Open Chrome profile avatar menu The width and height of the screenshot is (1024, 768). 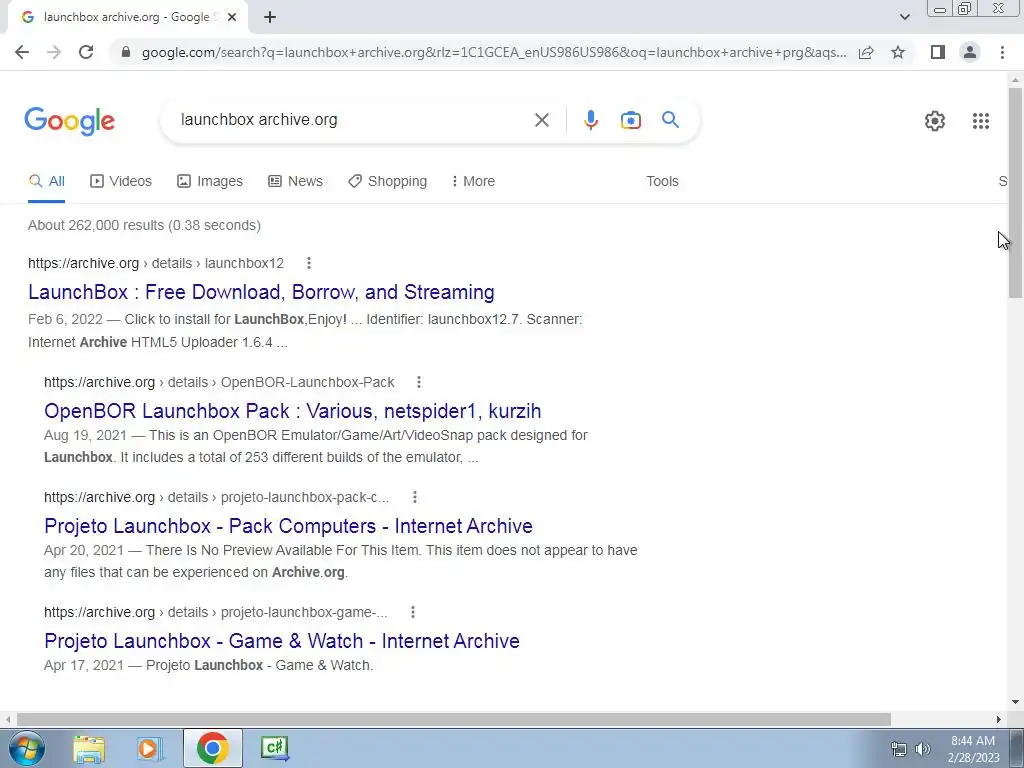point(970,52)
